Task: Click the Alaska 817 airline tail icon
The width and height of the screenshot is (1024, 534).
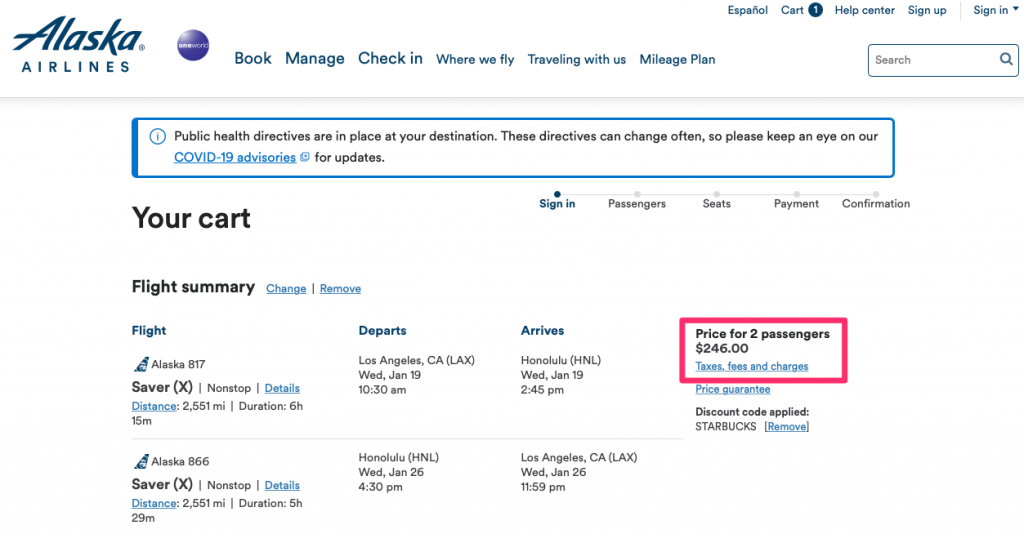Action: click(140, 364)
